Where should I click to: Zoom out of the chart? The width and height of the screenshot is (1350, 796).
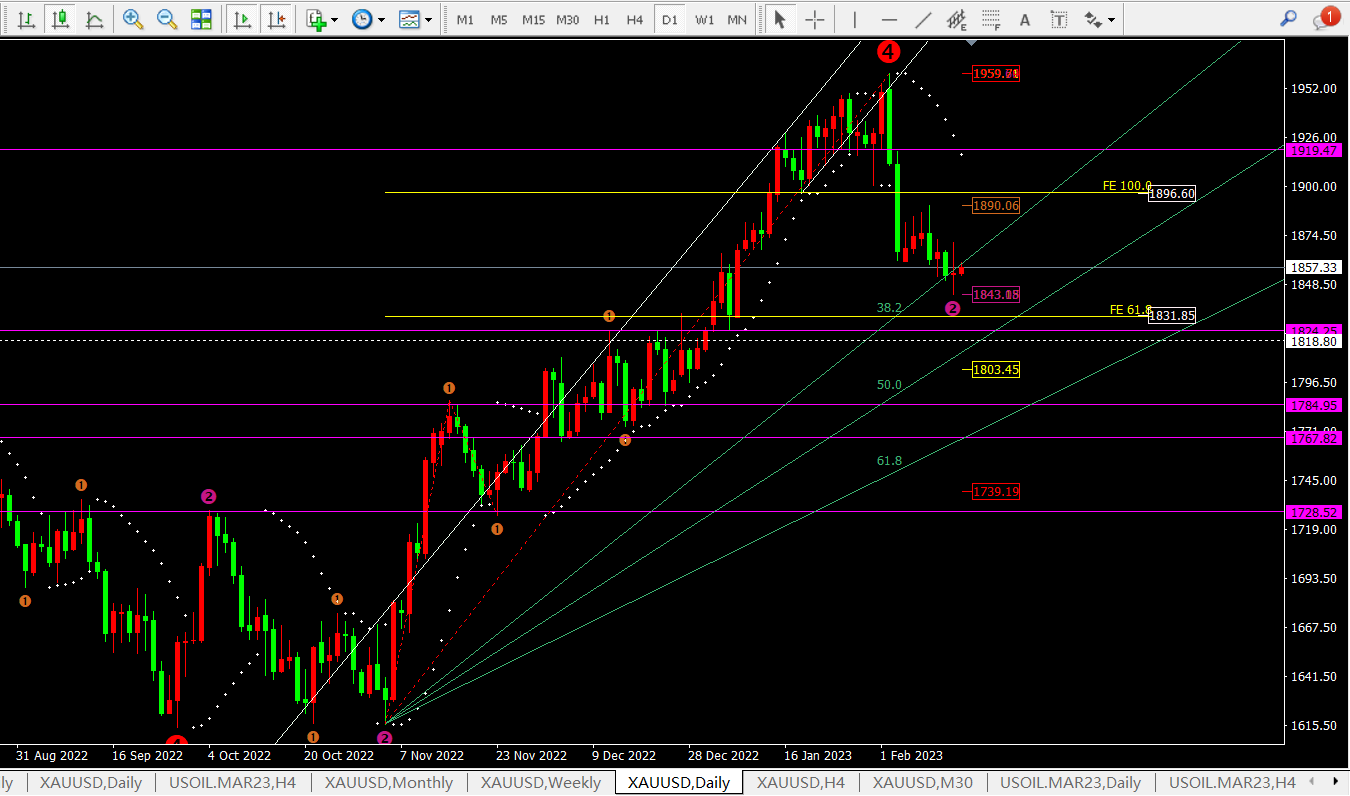pyautogui.click(x=167, y=19)
